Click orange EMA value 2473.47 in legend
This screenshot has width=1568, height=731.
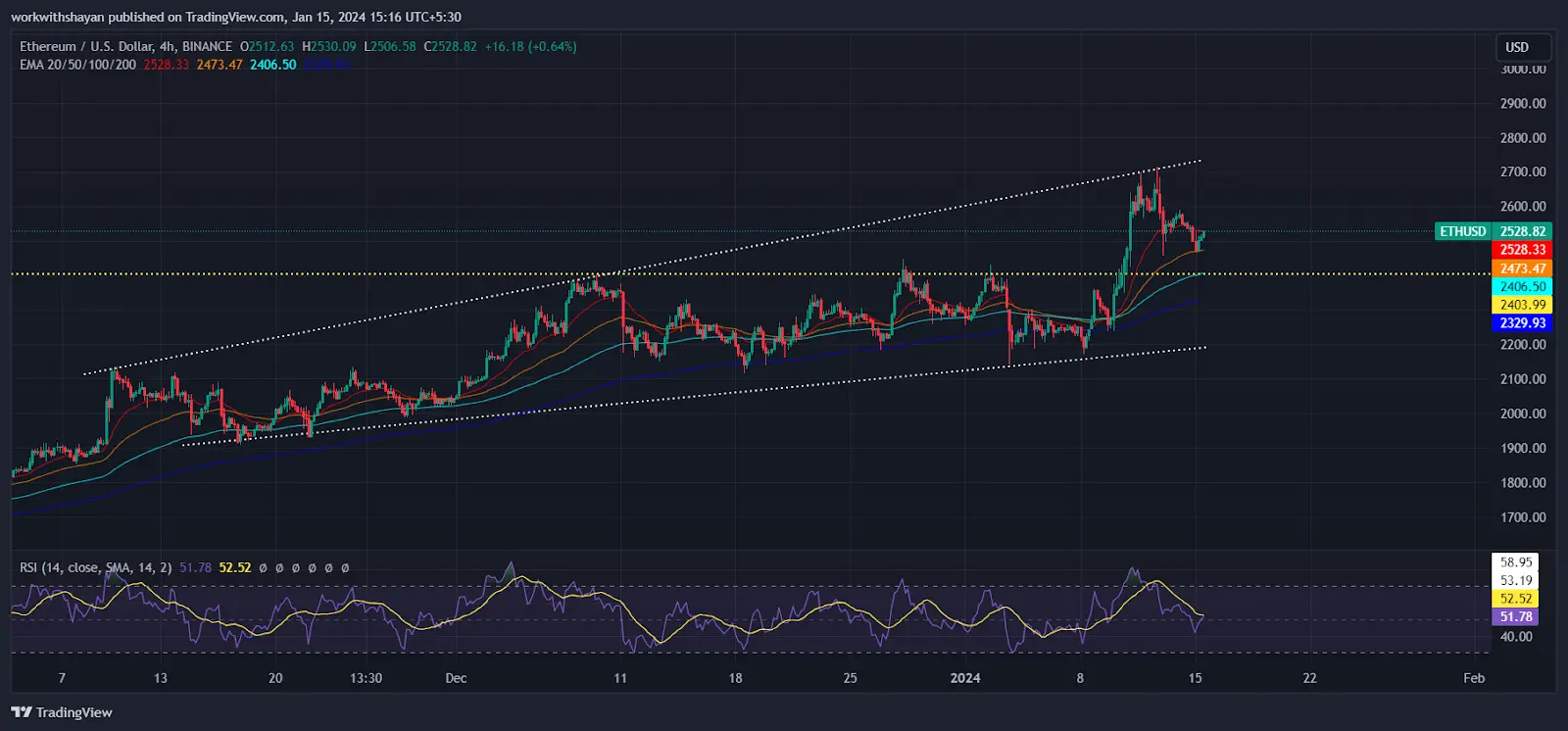coord(220,65)
